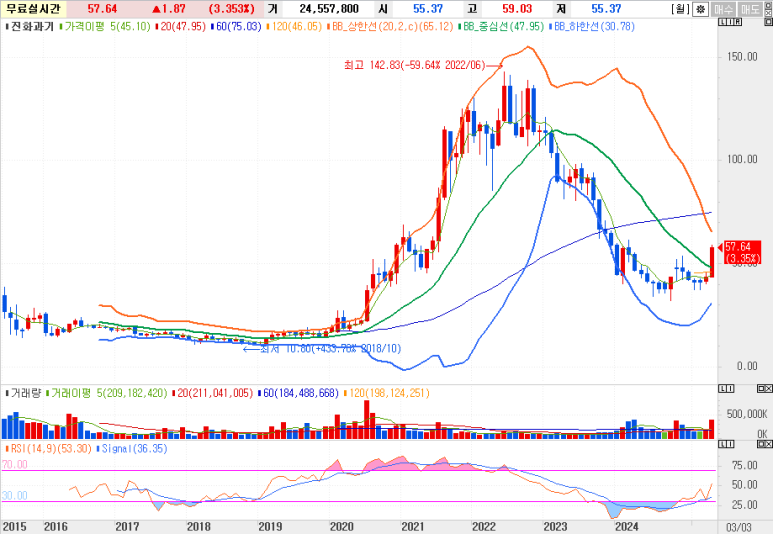Viewport: 773px width, 534px height.
Task: Click the 03/03 date label
Action: (739, 527)
